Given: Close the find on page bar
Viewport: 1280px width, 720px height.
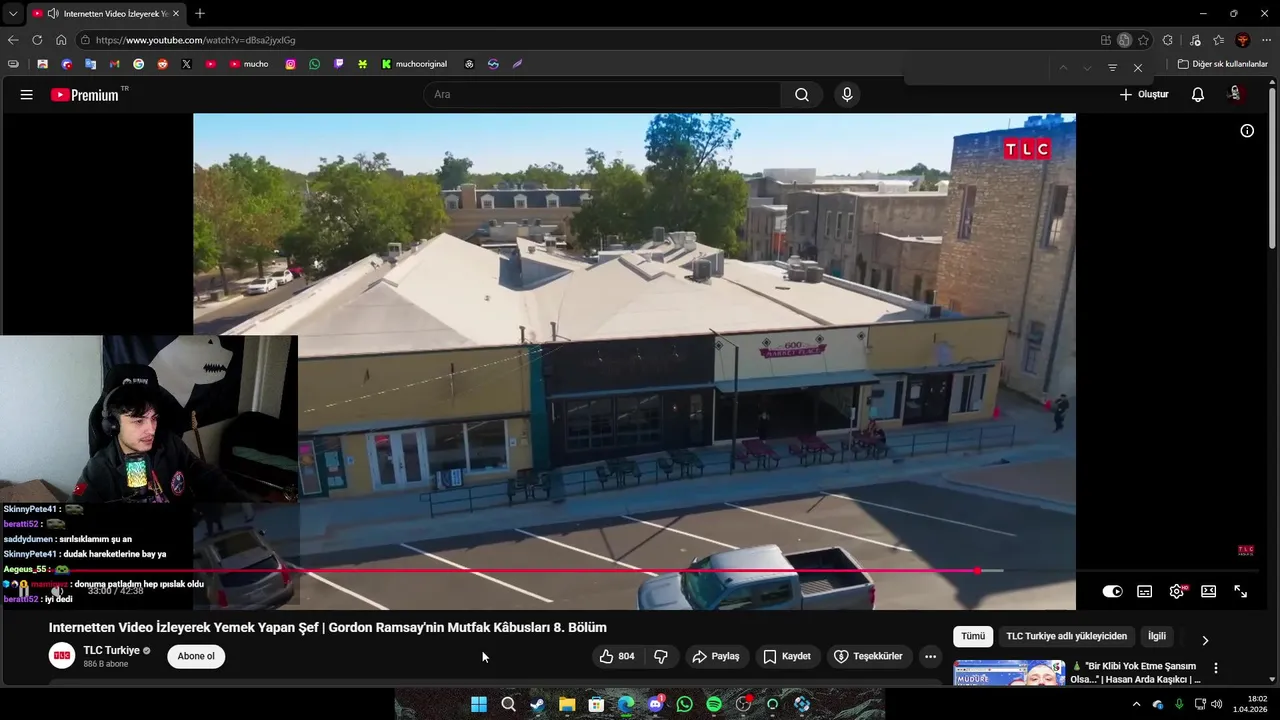Looking at the screenshot, I should pos(1138,68).
